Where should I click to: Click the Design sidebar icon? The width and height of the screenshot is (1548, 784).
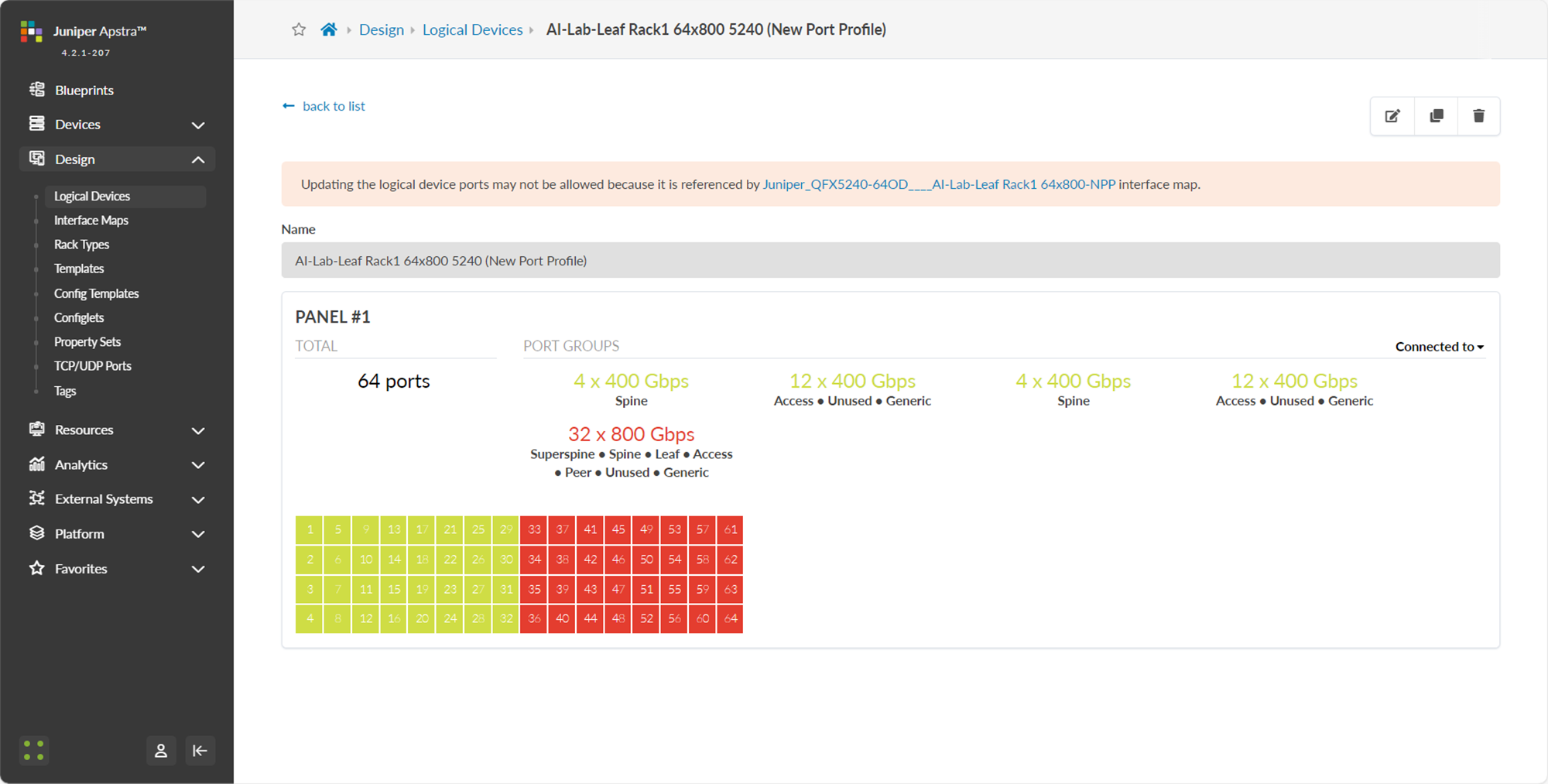36,159
